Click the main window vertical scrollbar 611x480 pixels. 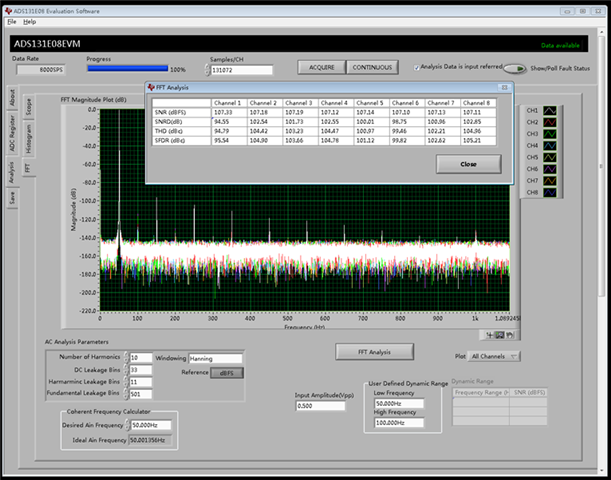pos(600,168)
